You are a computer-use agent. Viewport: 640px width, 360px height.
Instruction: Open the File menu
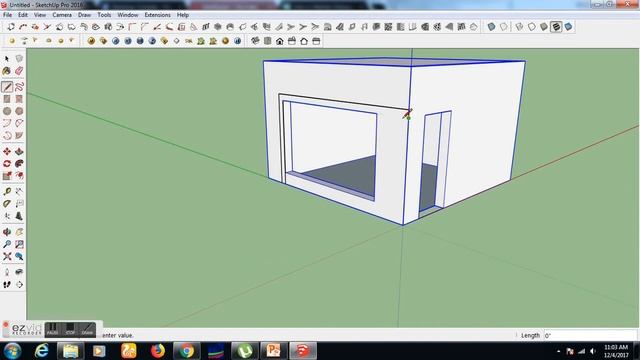(7, 15)
